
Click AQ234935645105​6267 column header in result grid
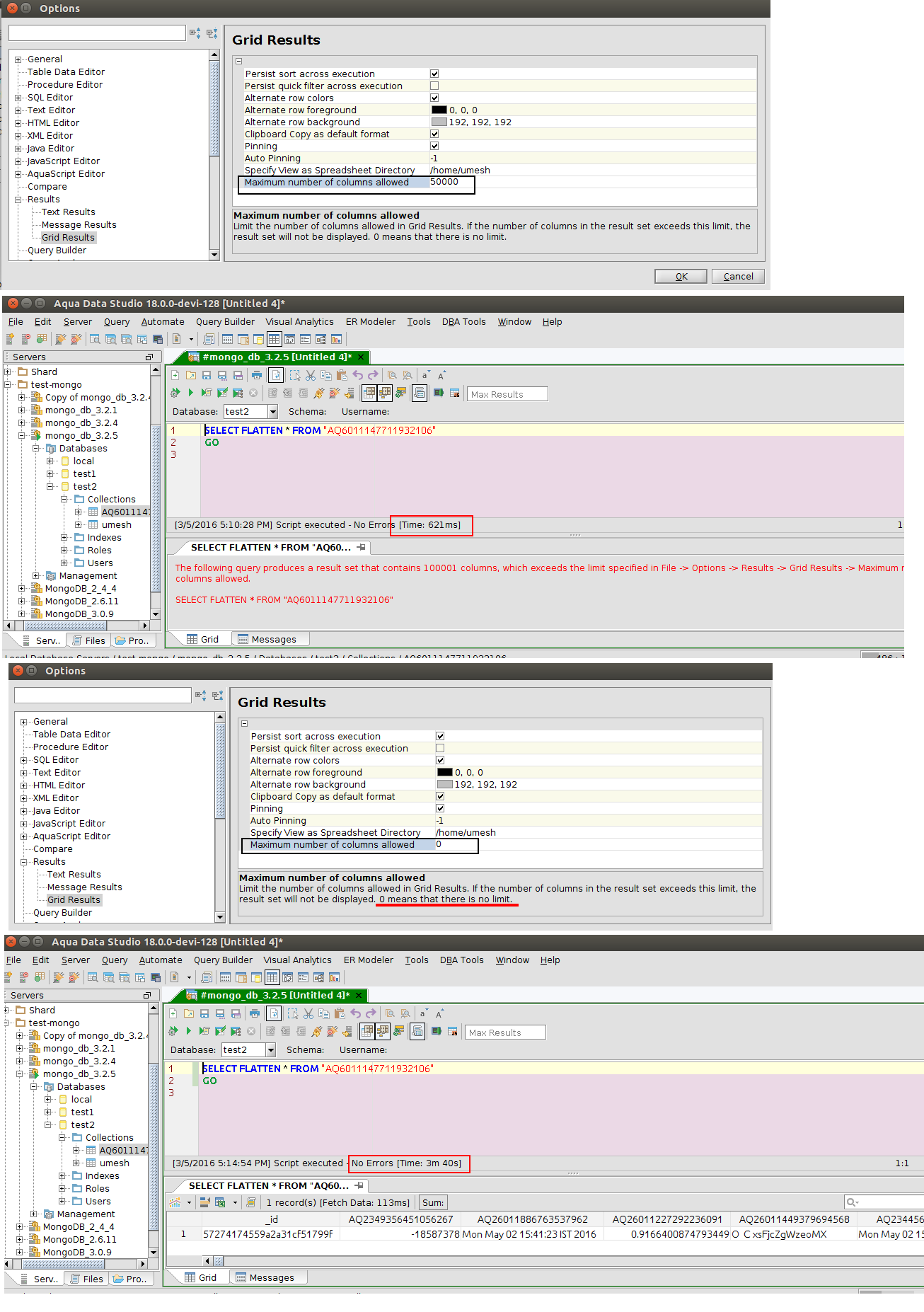pyautogui.click(x=400, y=1219)
